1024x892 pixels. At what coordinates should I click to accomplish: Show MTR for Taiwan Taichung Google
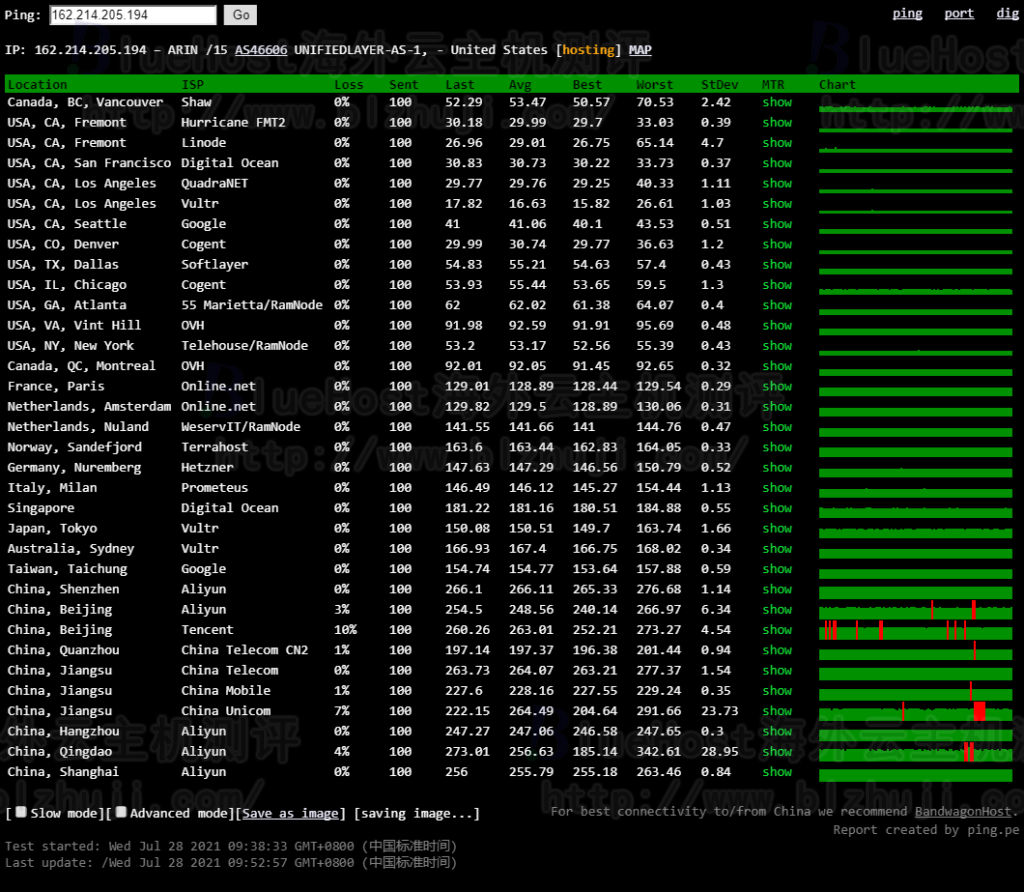click(x=776, y=569)
